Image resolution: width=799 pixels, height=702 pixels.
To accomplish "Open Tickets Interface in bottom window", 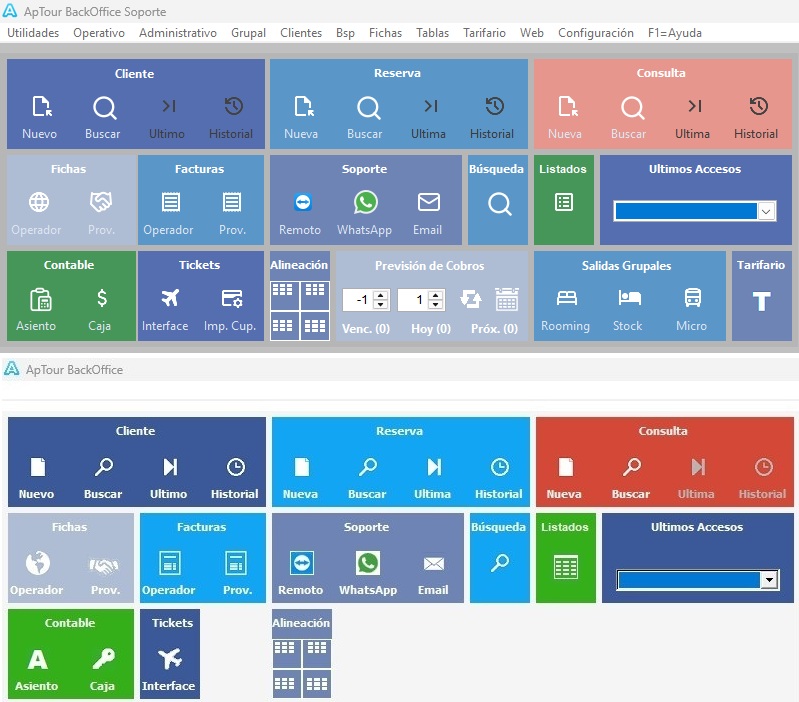I will coord(169,670).
